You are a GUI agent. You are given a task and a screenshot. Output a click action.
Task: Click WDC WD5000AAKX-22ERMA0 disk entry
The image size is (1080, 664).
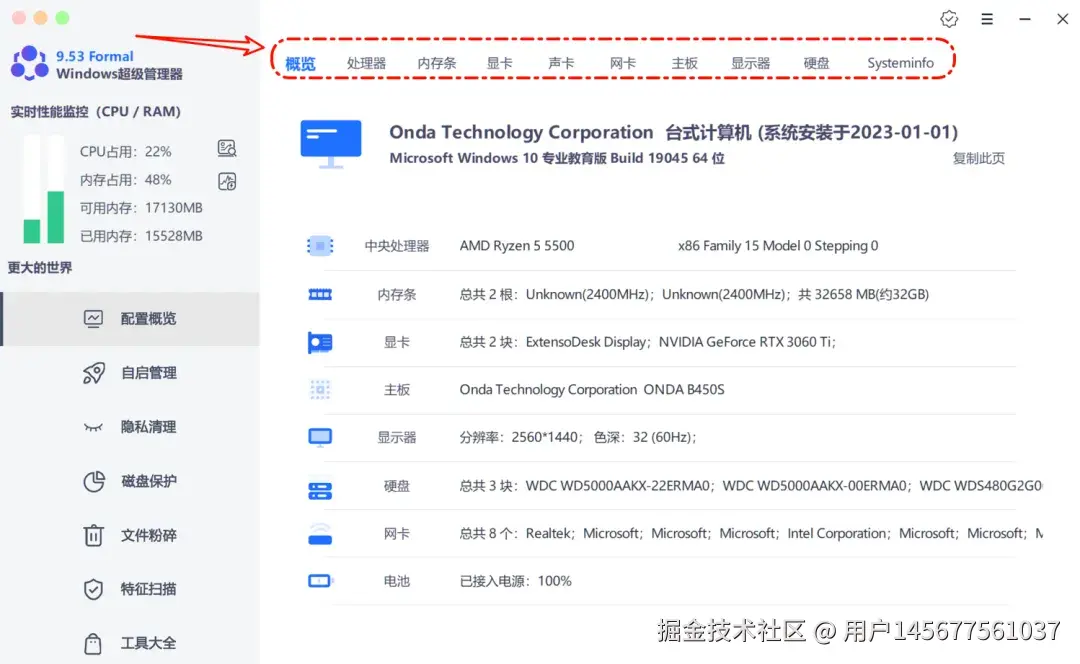click(x=618, y=486)
